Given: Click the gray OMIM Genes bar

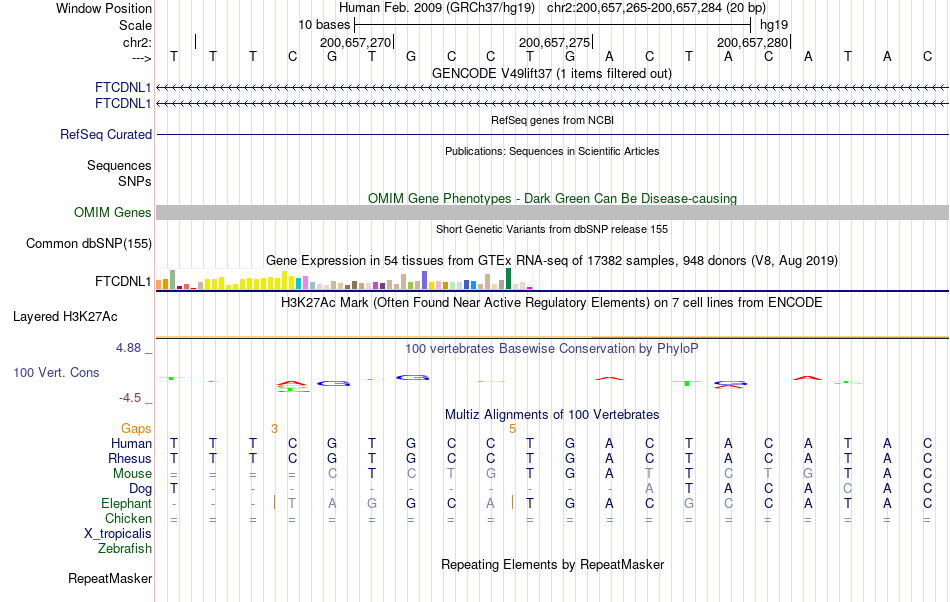Looking at the screenshot, I should point(553,213).
